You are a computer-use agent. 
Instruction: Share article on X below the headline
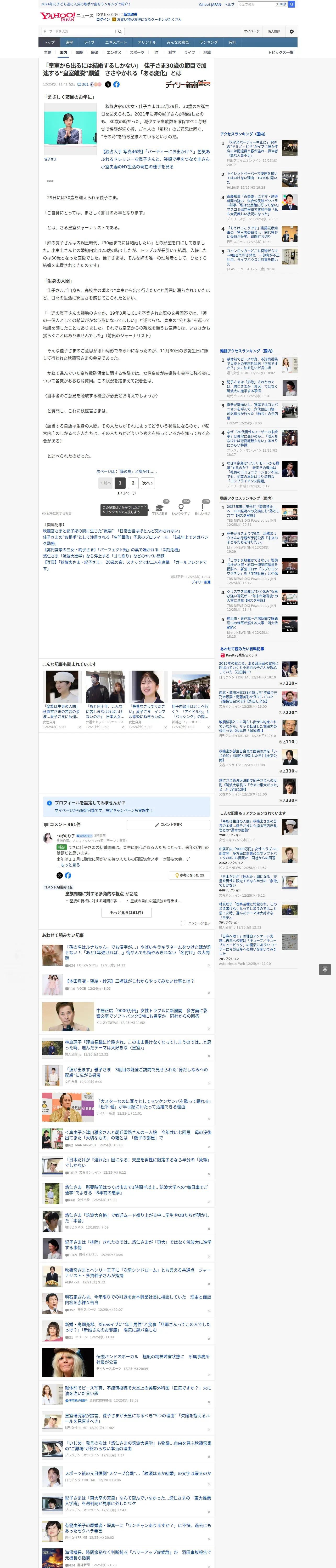(x=108, y=85)
